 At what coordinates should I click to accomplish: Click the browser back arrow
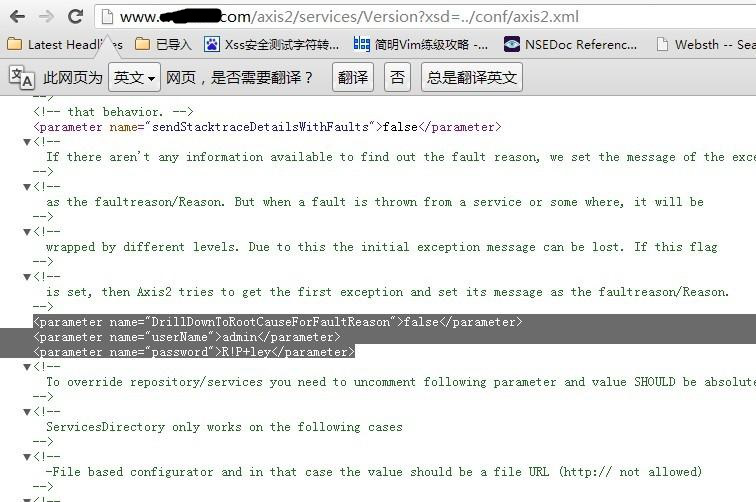pos(17,16)
